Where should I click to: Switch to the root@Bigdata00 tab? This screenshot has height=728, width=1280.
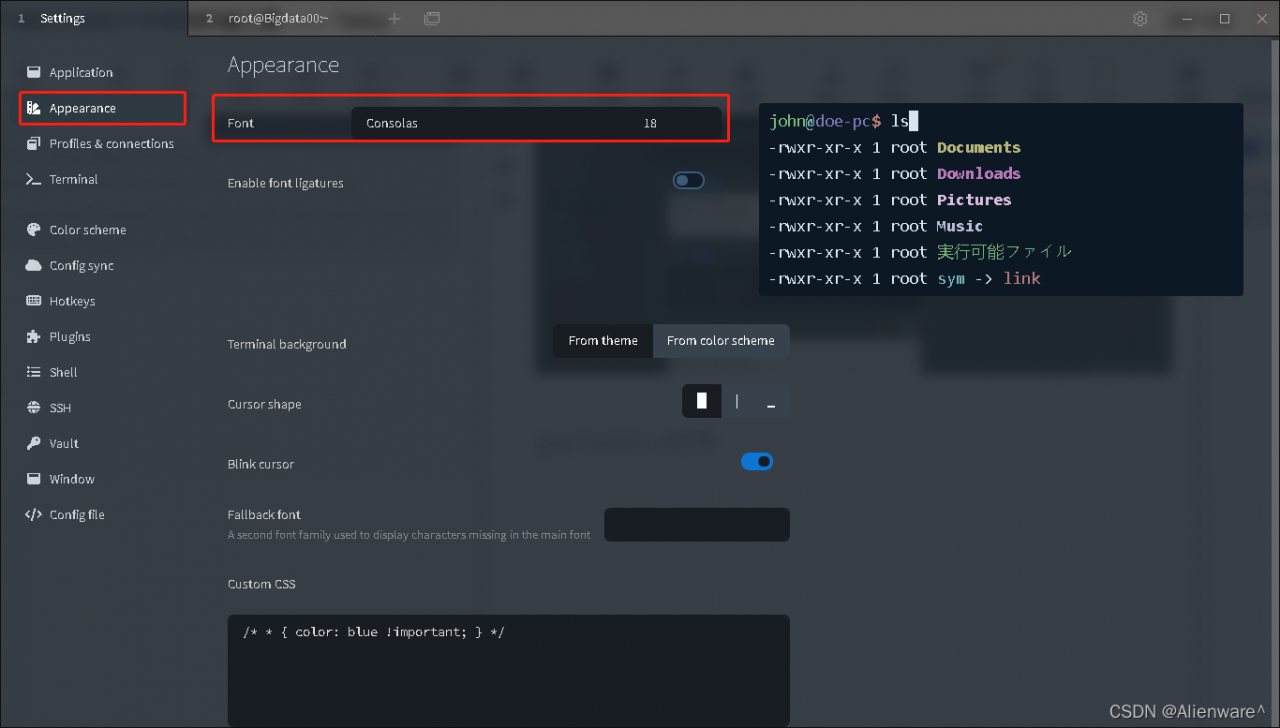coord(278,18)
